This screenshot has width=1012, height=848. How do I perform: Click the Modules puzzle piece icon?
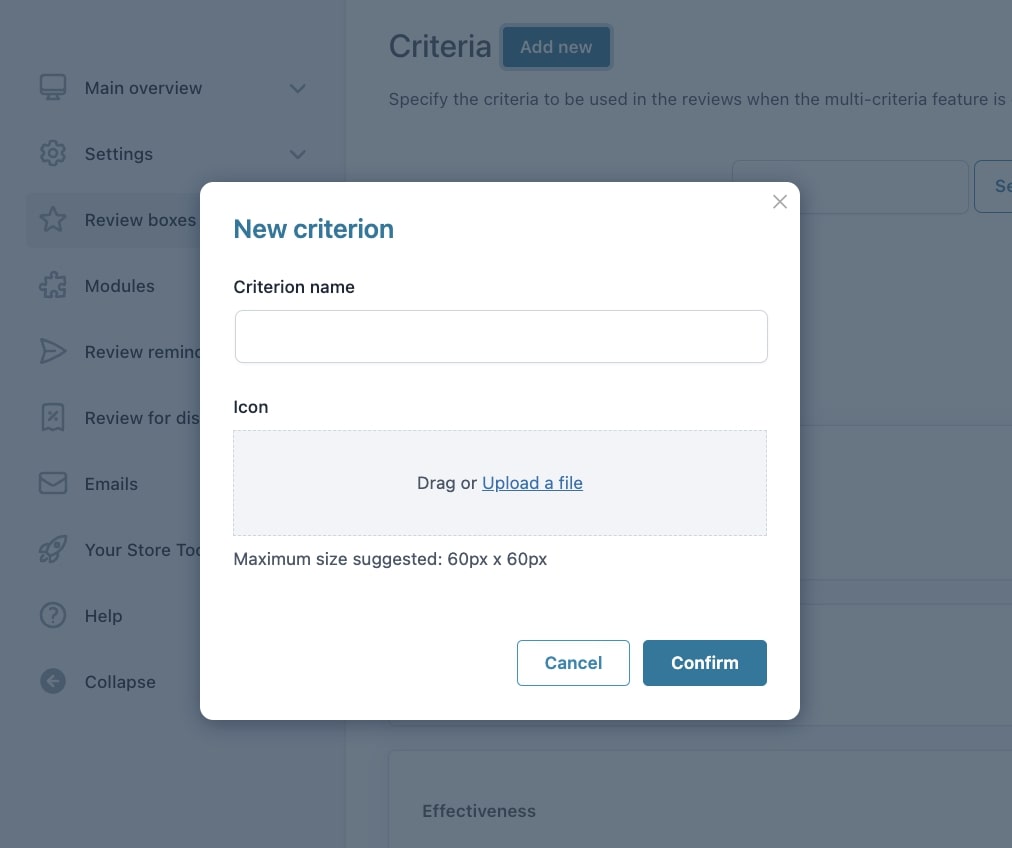tap(53, 286)
